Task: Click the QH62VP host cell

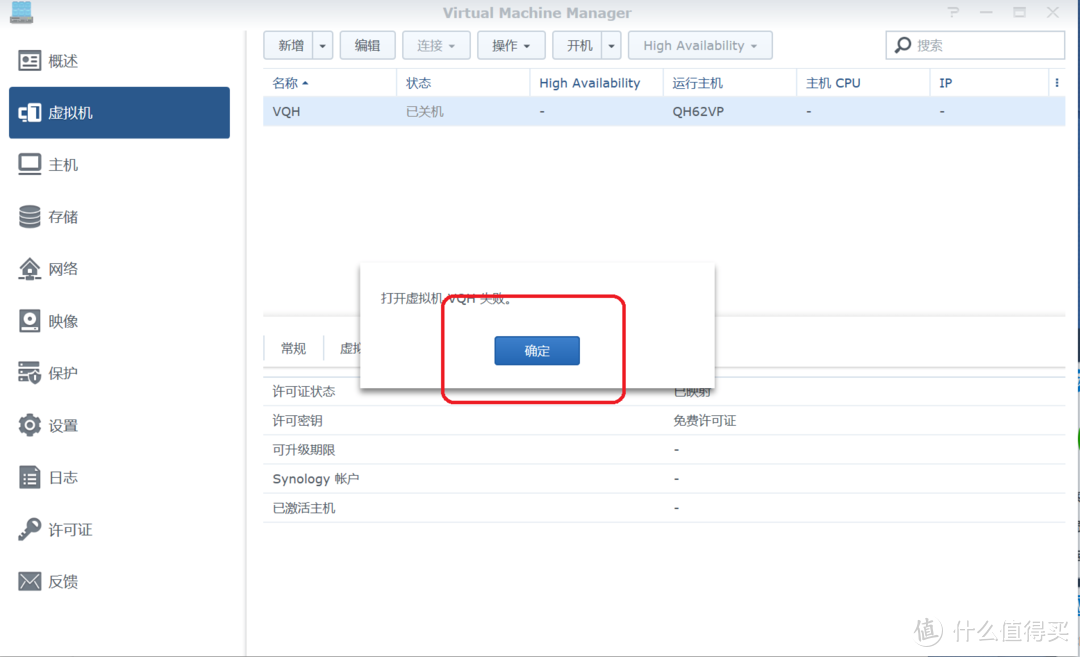Action: [698, 112]
